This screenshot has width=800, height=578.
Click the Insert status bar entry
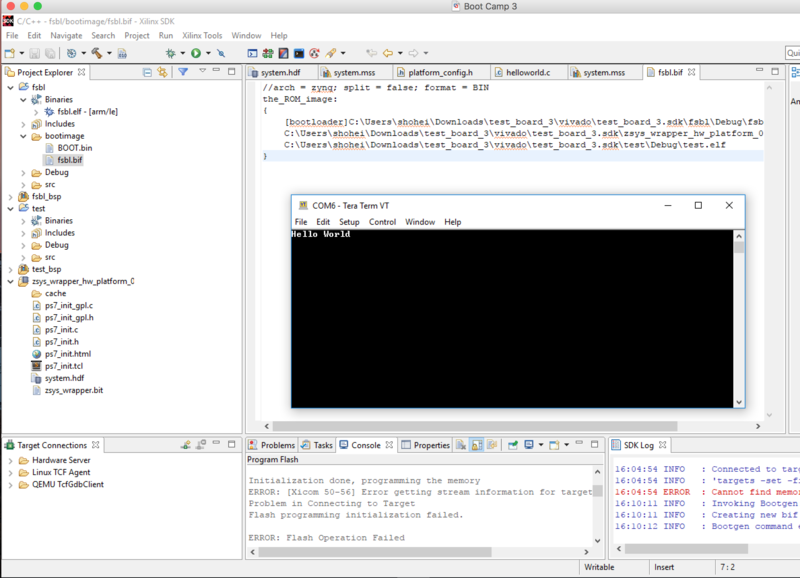coord(664,567)
